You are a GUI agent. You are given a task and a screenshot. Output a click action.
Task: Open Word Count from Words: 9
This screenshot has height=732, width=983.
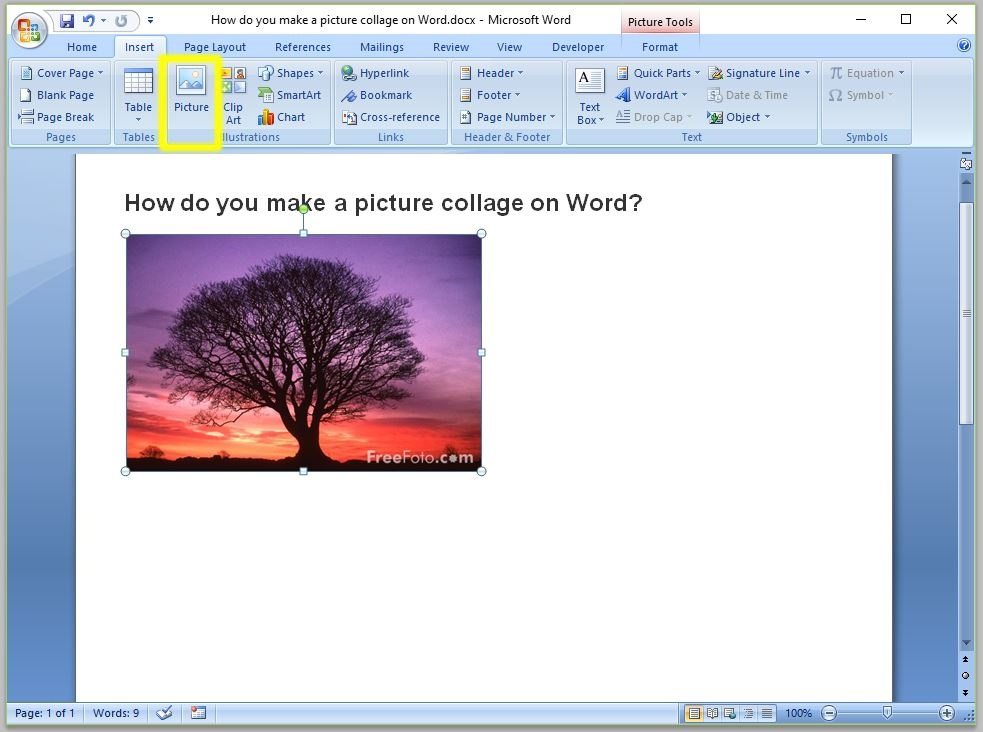116,713
